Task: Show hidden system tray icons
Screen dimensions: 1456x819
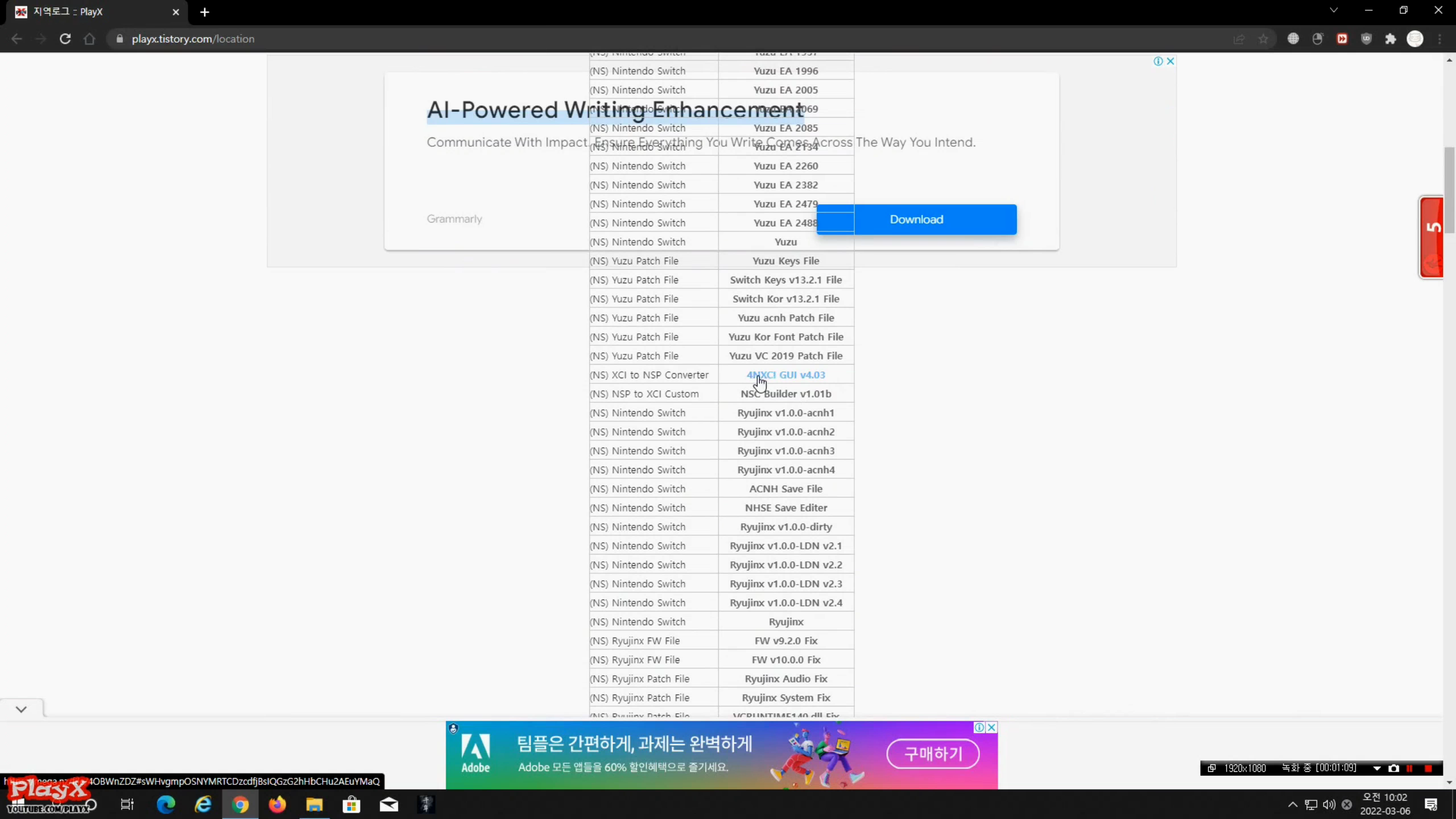Action: click(x=1292, y=804)
